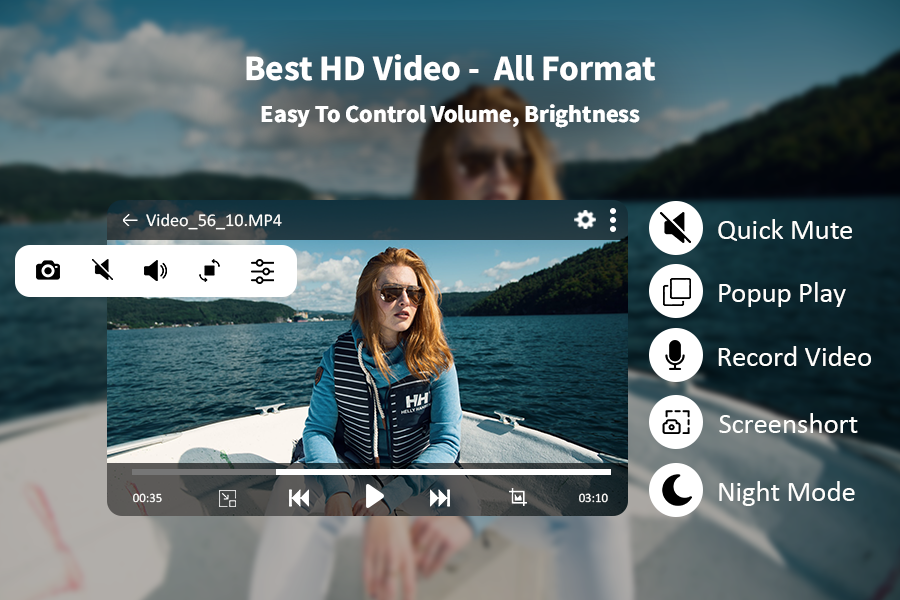900x600 pixels.
Task: Take a snapshot with the camera icon
Action: 48,270
